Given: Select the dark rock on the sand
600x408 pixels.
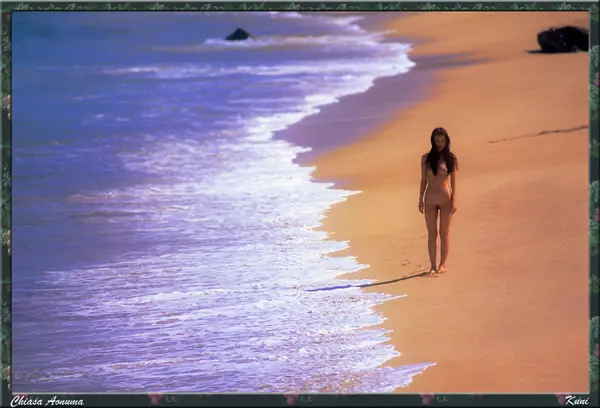Looking at the screenshot, I should pos(563,39).
